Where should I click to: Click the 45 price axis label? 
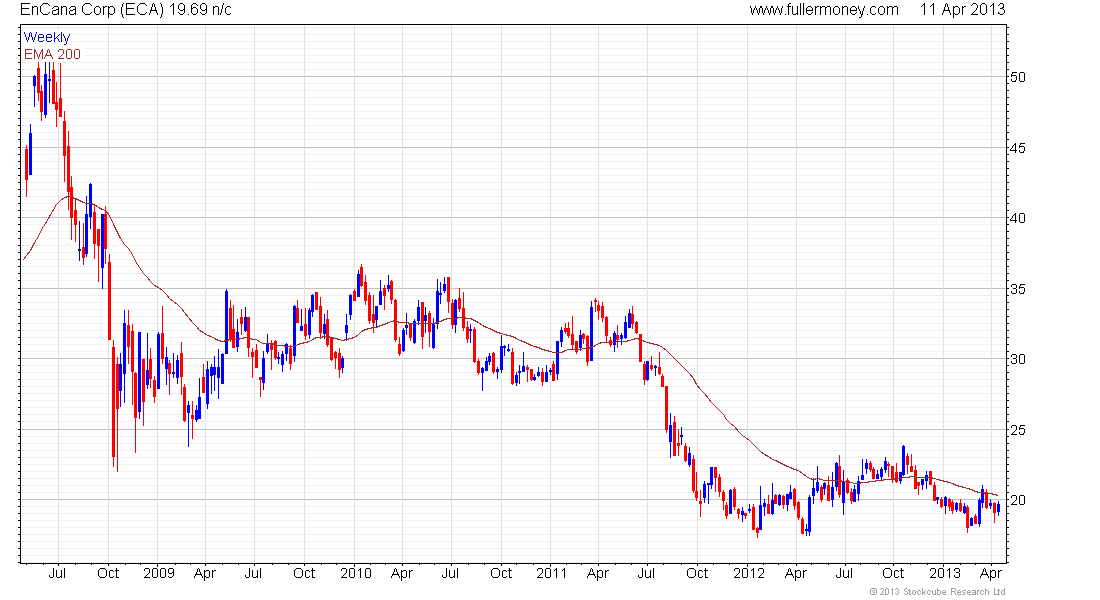pos(1017,148)
